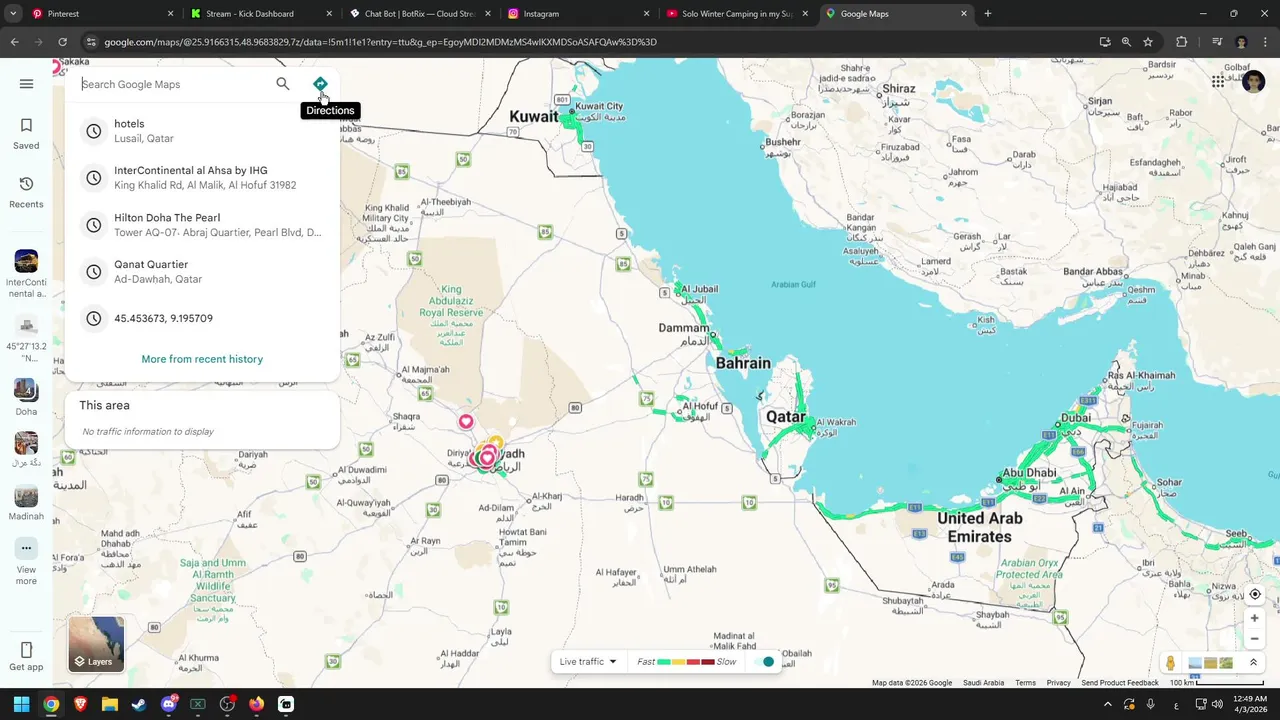Click install app icon in address bar
The image size is (1280, 720).
pyautogui.click(x=1105, y=42)
